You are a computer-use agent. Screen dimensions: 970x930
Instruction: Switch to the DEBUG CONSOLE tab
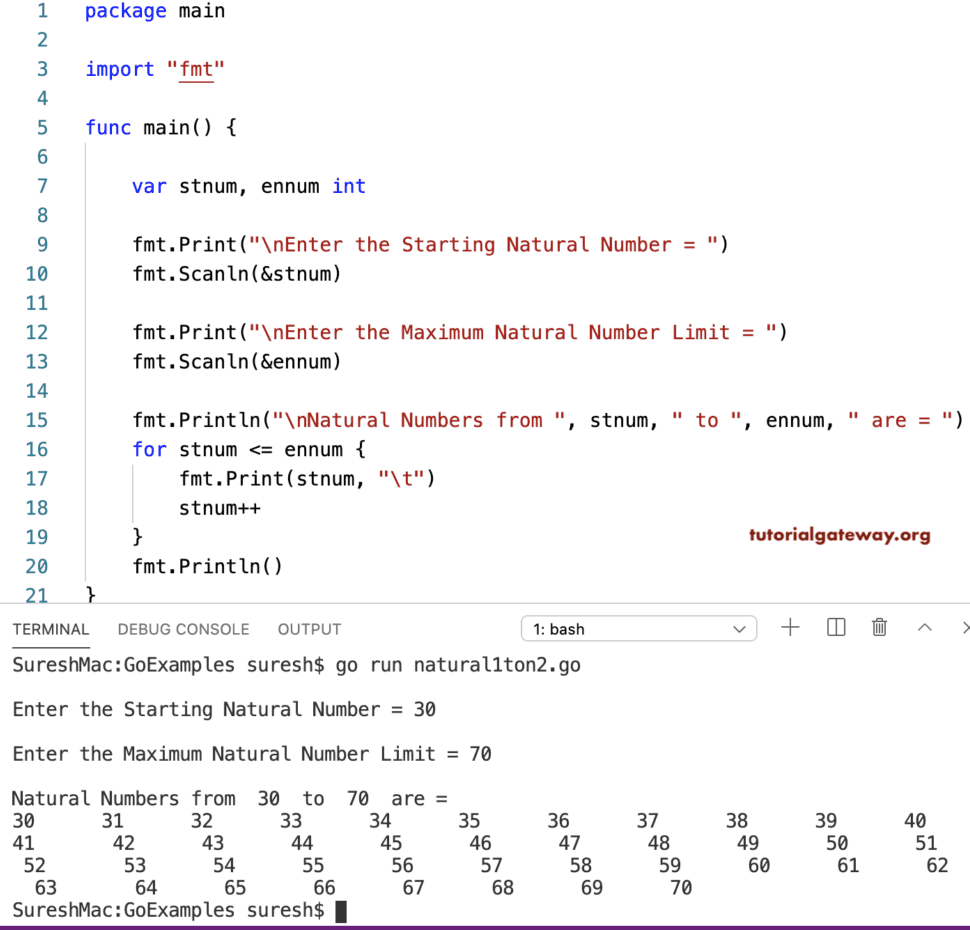(x=183, y=630)
